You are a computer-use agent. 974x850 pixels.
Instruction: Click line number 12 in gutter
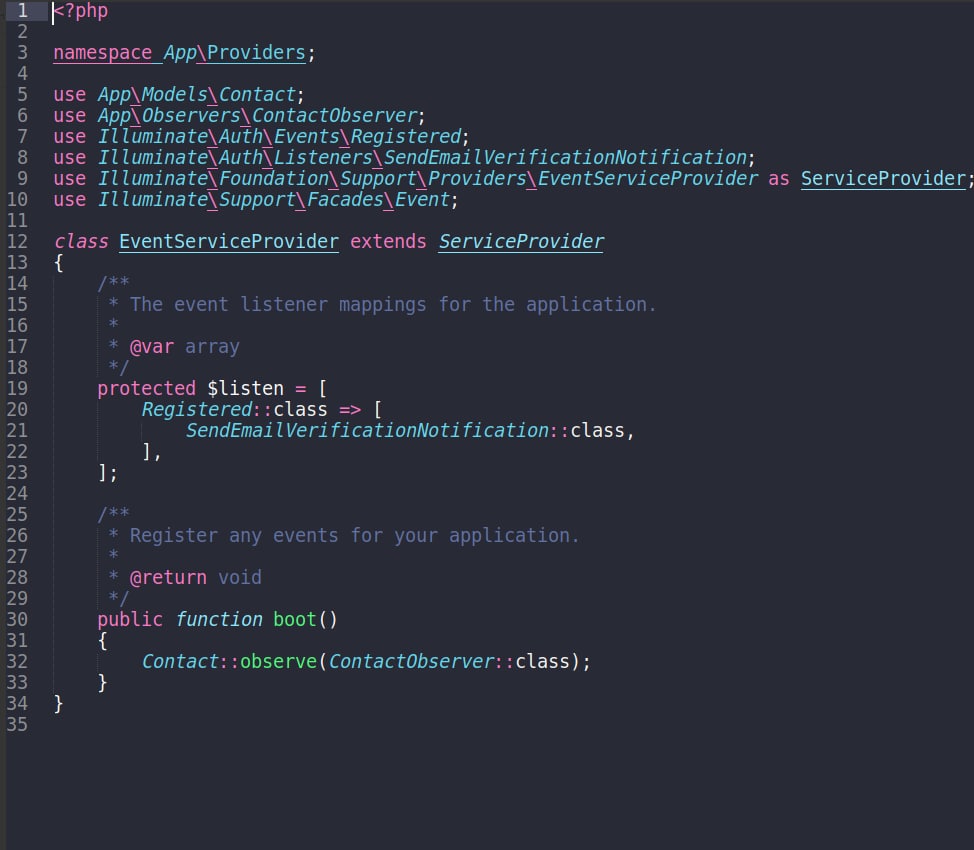(17, 242)
